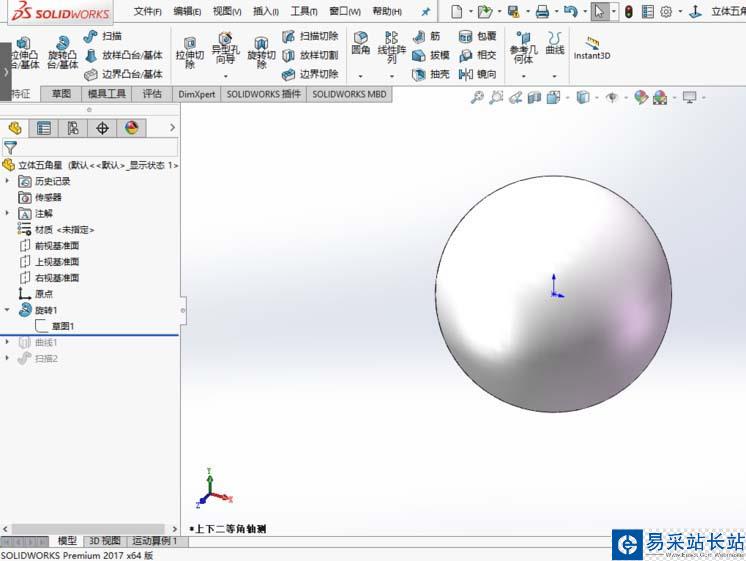Click the 拉伸凸台/基体 extrude boss tool

click(24, 53)
